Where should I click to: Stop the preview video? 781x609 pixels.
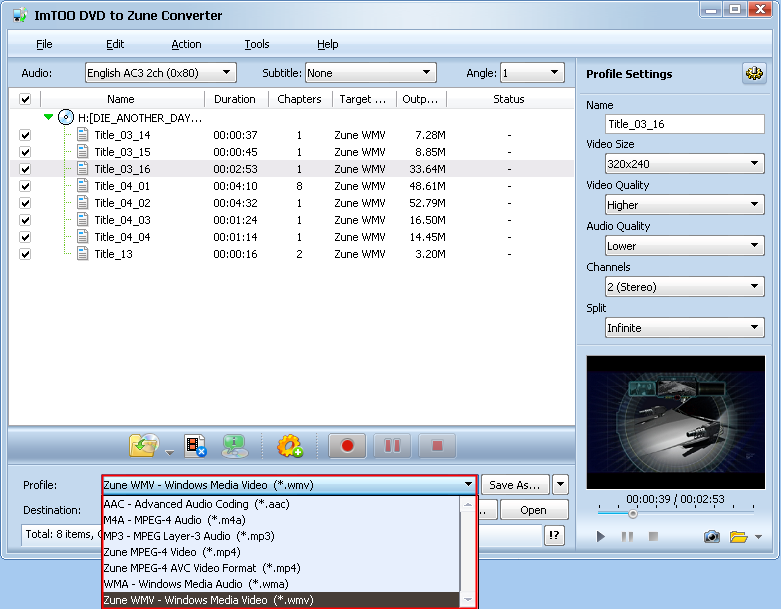pyautogui.click(x=653, y=536)
